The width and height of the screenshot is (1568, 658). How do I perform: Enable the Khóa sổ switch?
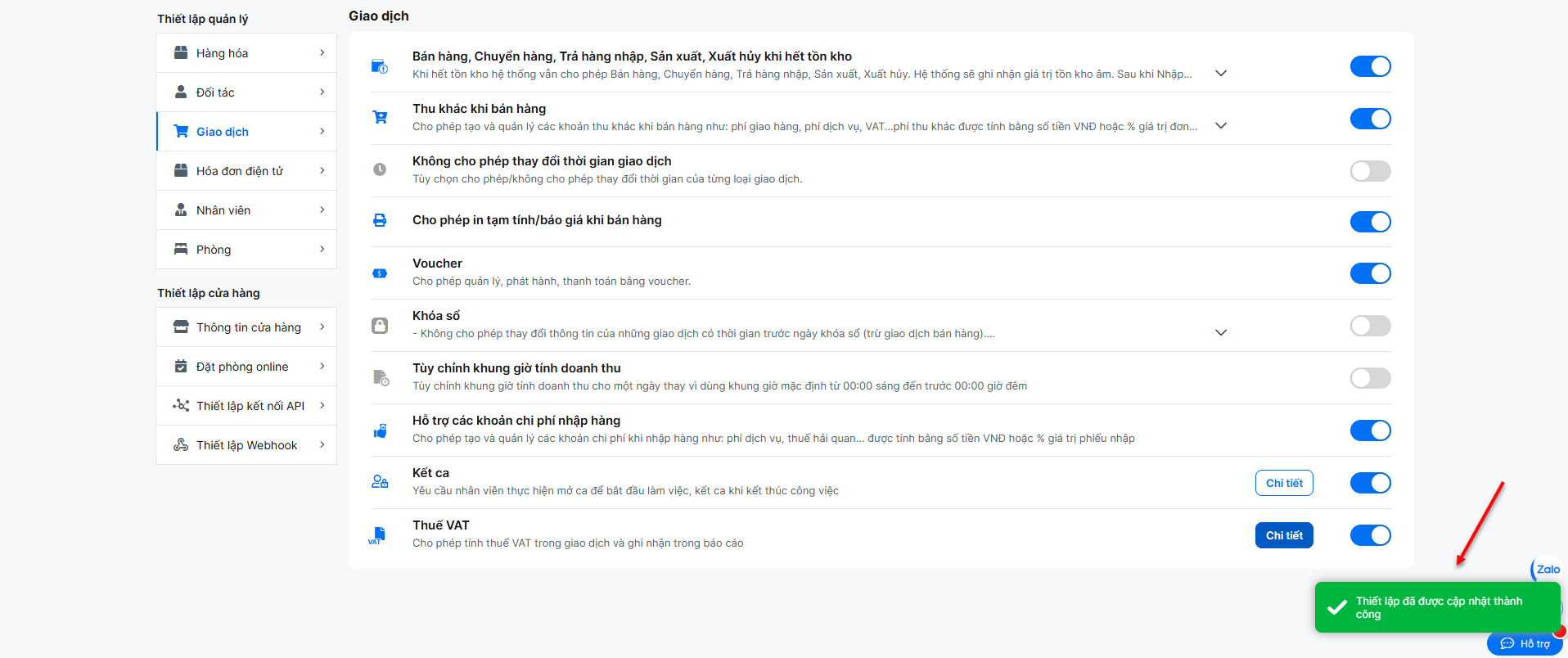coord(1371,326)
